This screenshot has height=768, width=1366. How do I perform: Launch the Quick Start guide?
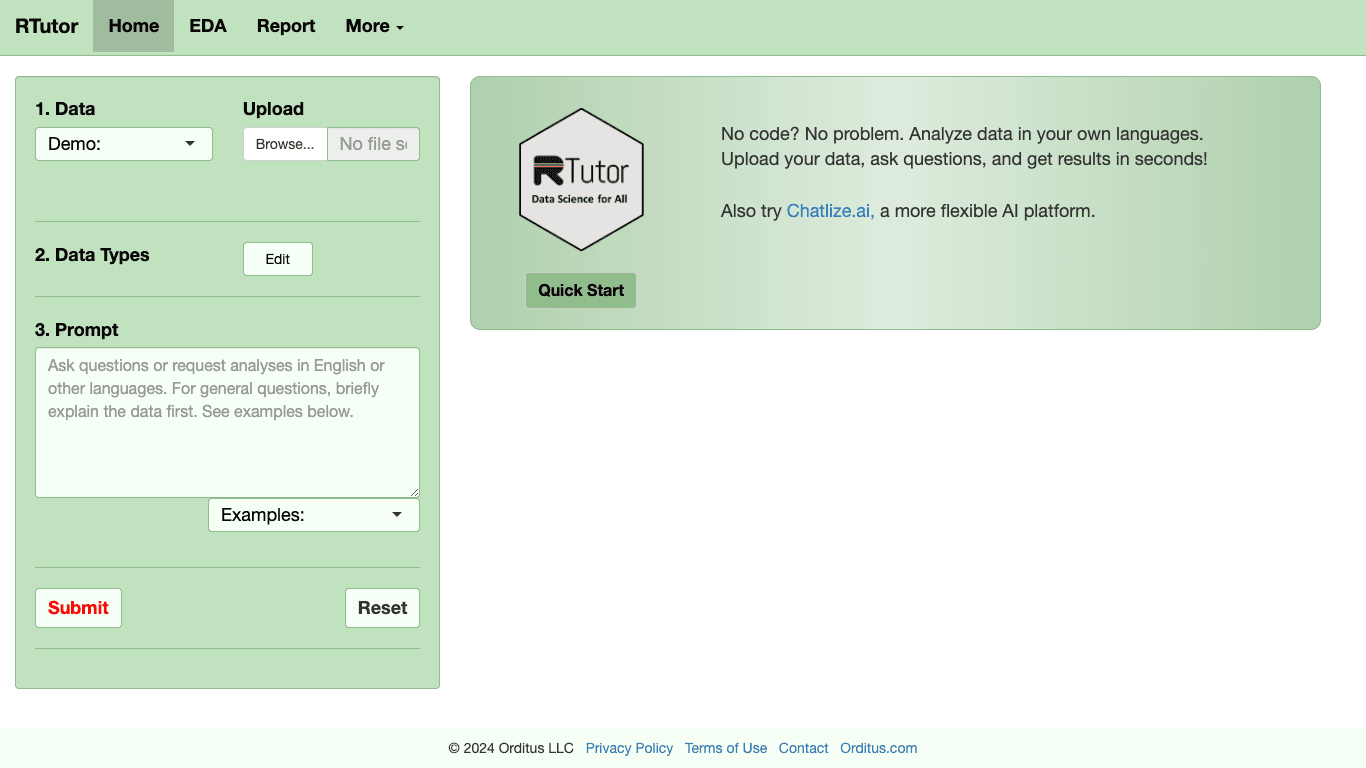click(x=581, y=290)
